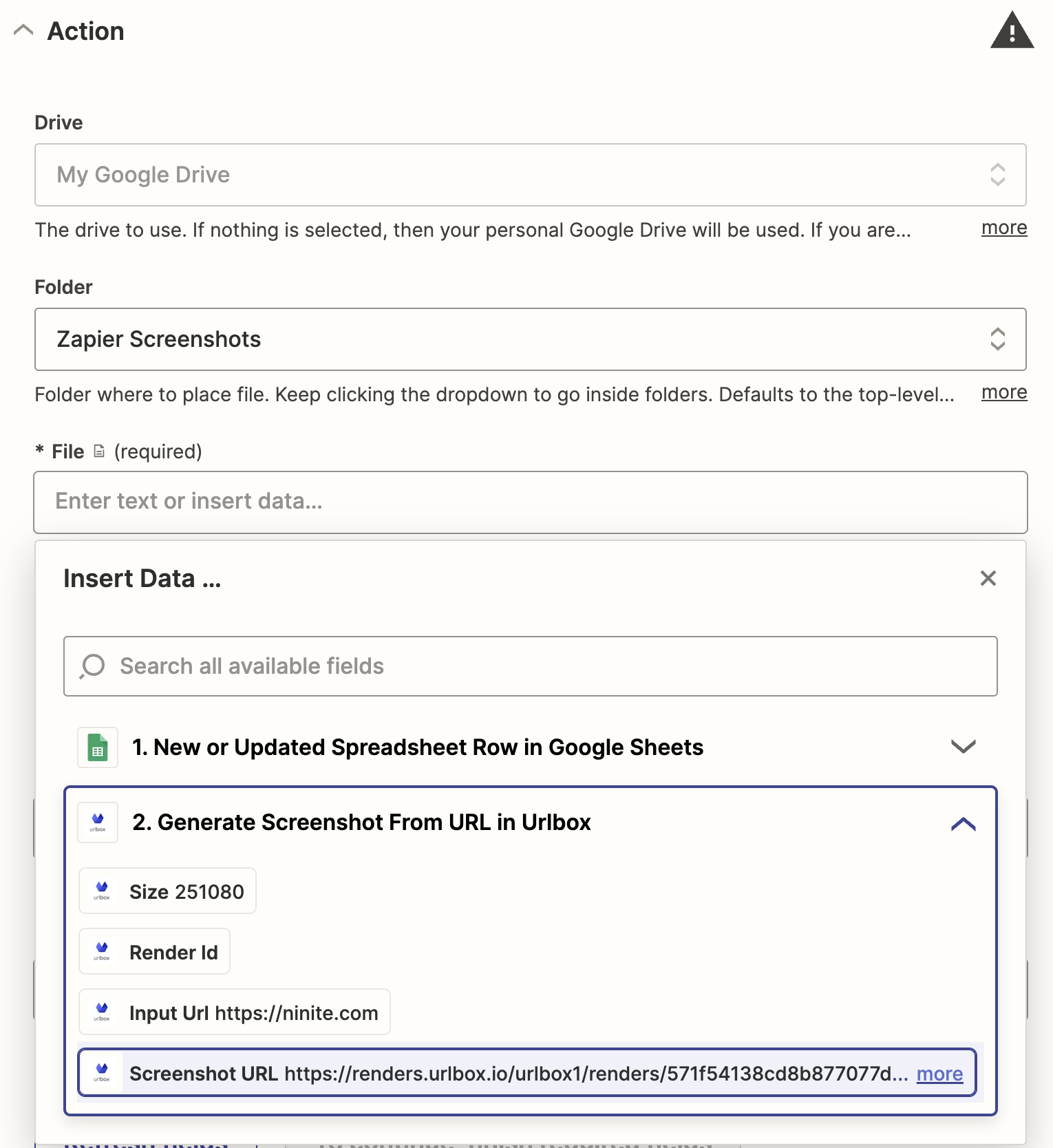Screen dimensions: 1053x1148
Task: Close the Insert Data panel
Action: click(x=988, y=578)
